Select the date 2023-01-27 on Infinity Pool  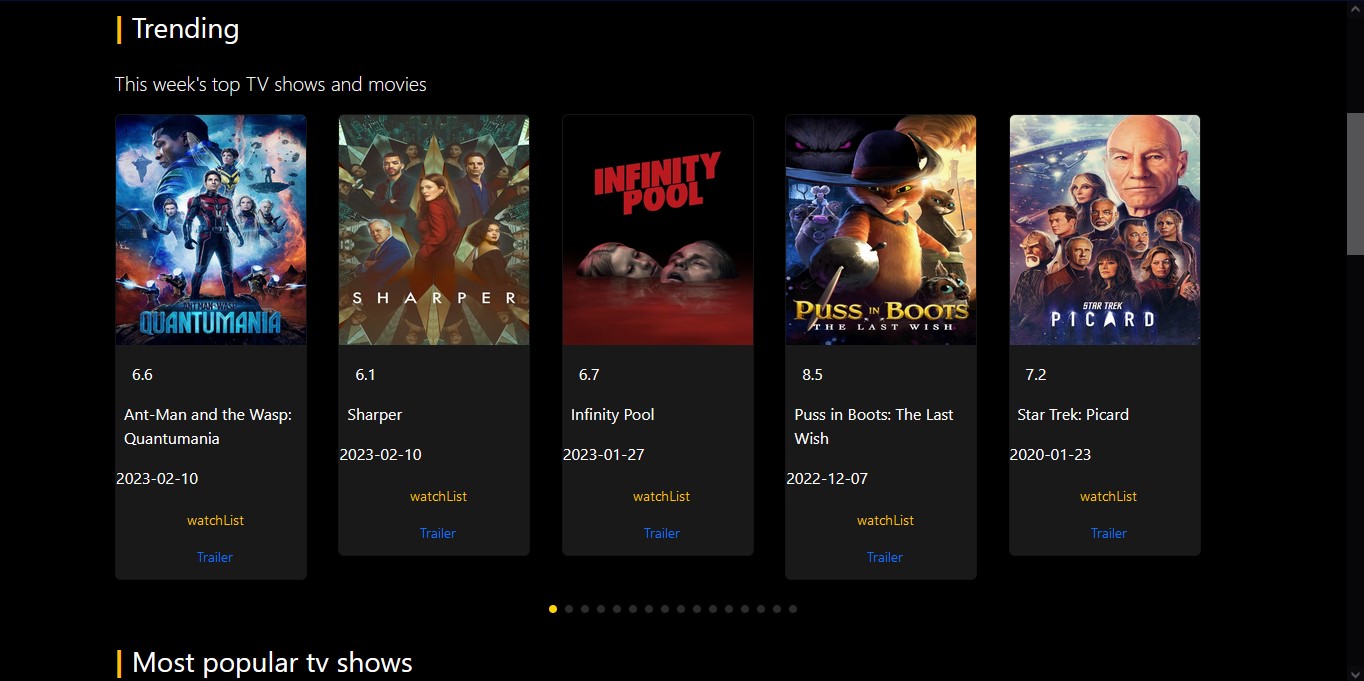pos(604,454)
